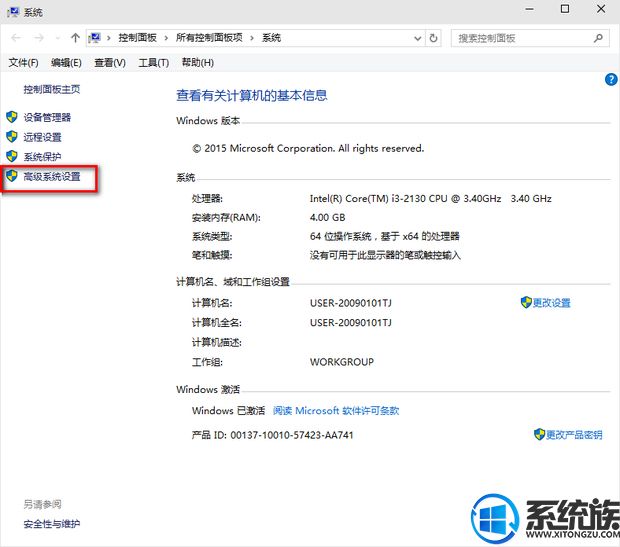
Task: Open 阅读 Microsoft 软件许可条款 link
Action: 336,411
